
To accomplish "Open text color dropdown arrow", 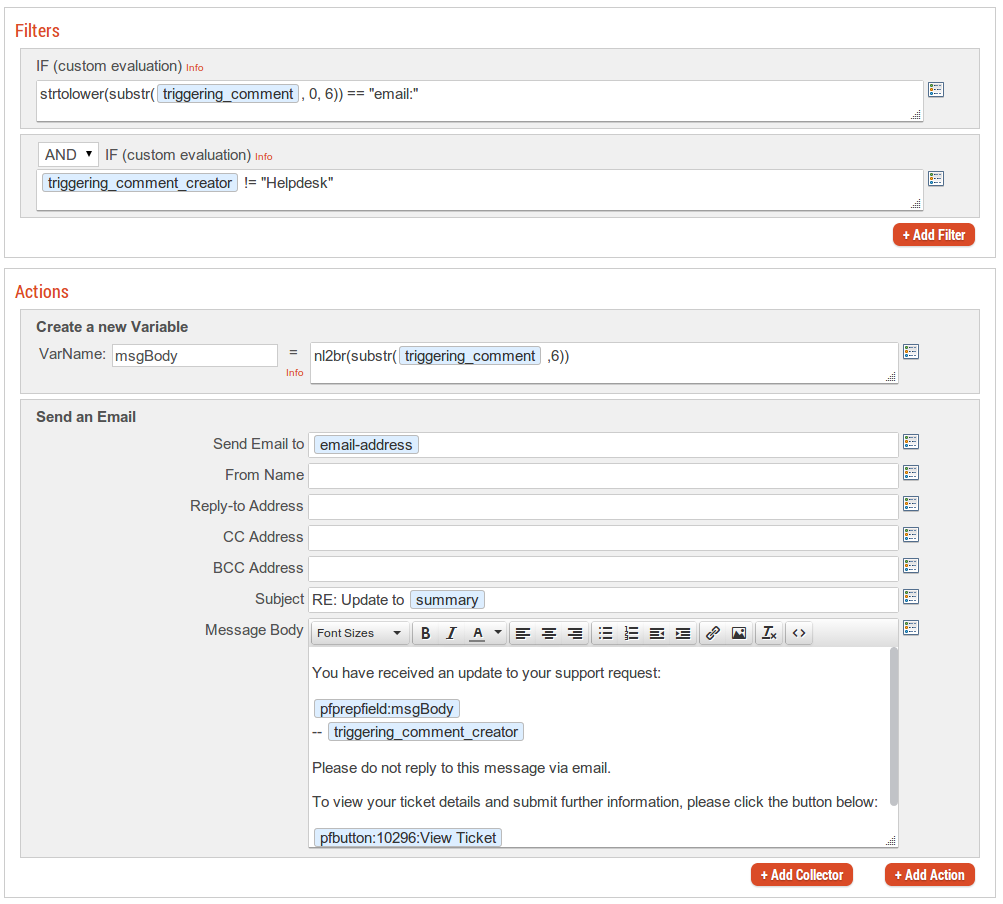I will pos(498,633).
